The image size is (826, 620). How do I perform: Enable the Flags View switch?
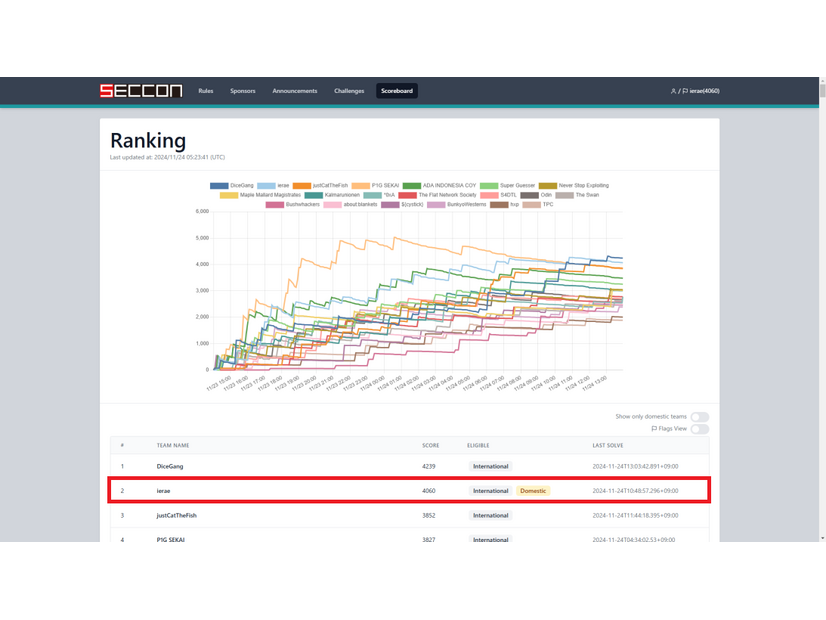699,429
